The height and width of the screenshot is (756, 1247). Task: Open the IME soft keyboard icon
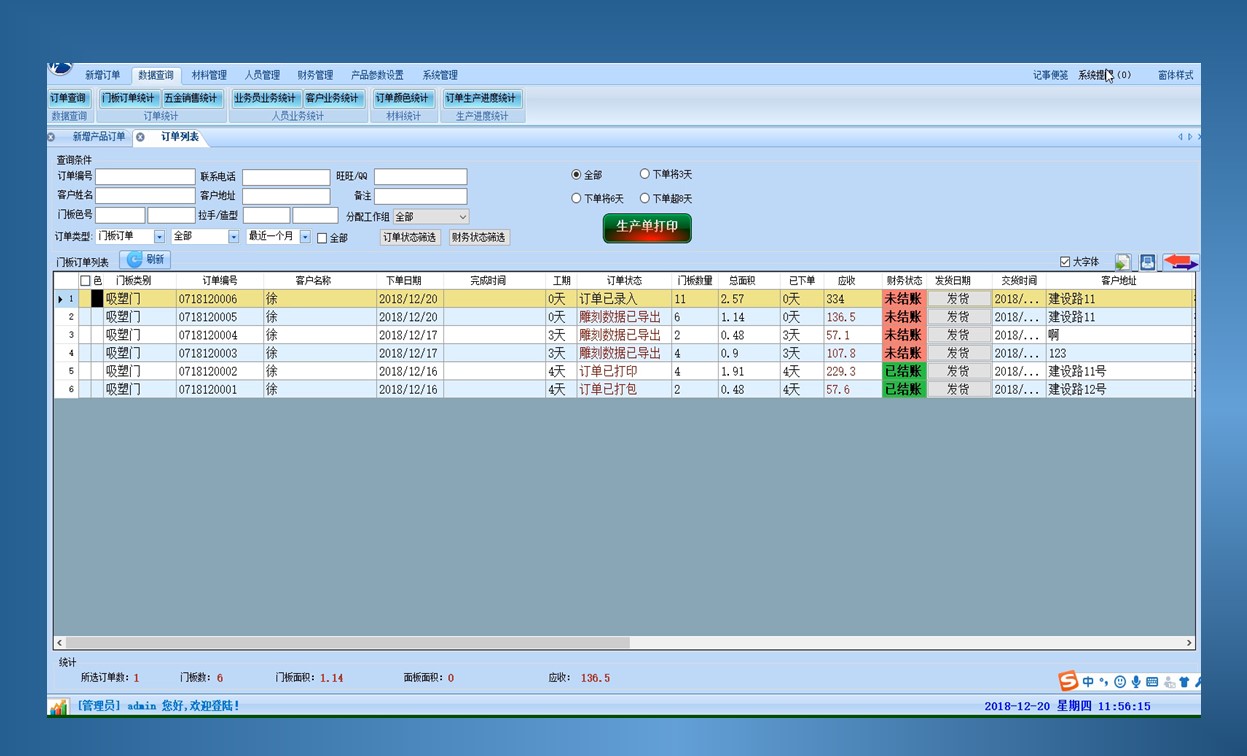(1152, 682)
